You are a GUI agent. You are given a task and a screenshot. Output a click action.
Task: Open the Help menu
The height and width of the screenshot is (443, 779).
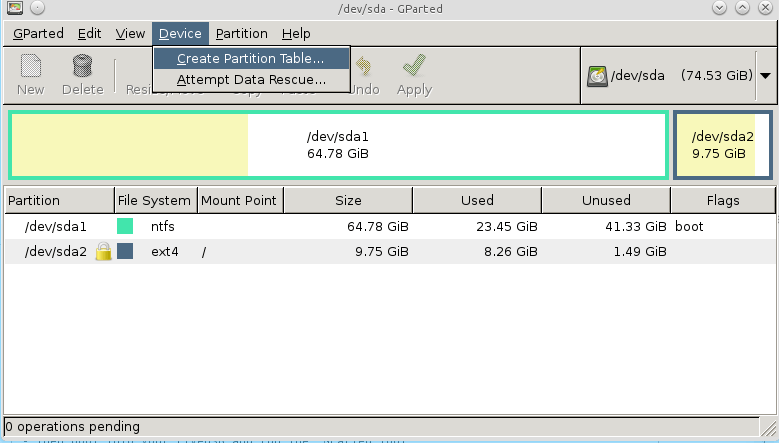[296, 34]
